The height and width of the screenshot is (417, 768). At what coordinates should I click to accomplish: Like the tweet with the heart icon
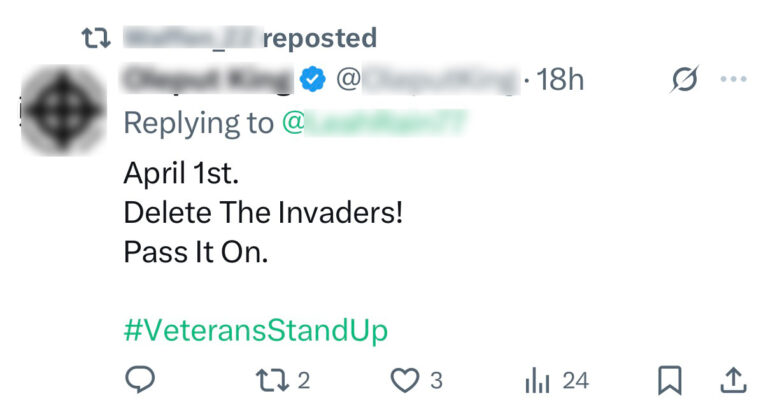pyautogui.click(x=404, y=381)
